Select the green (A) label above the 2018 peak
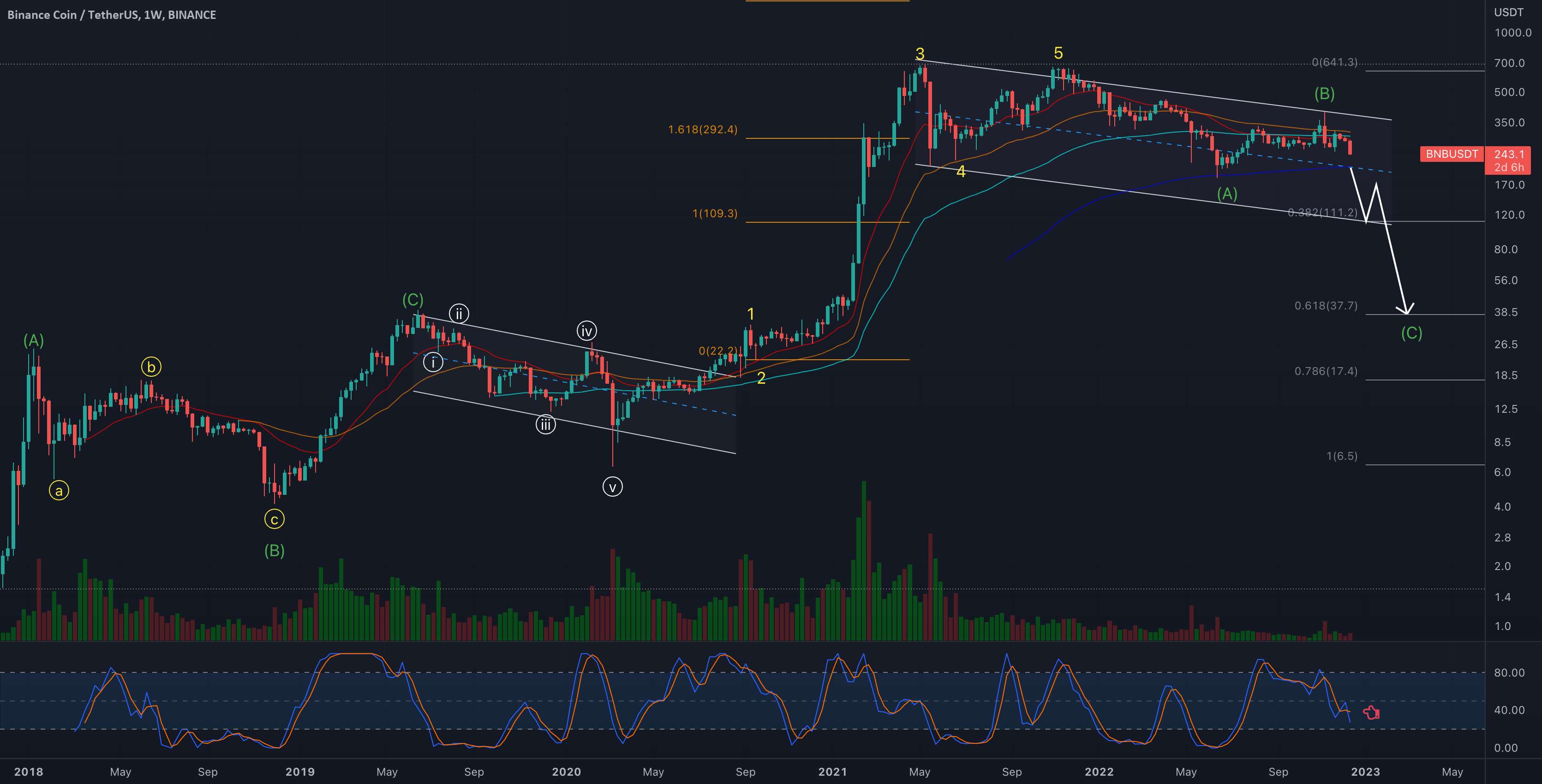The image size is (1542, 784). coord(34,340)
